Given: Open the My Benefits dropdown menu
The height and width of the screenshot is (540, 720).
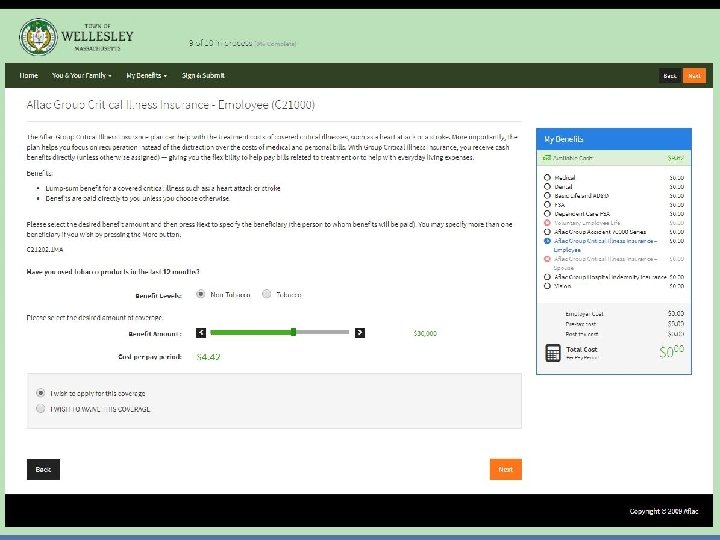Looking at the screenshot, I should click(x=146, y=75).
